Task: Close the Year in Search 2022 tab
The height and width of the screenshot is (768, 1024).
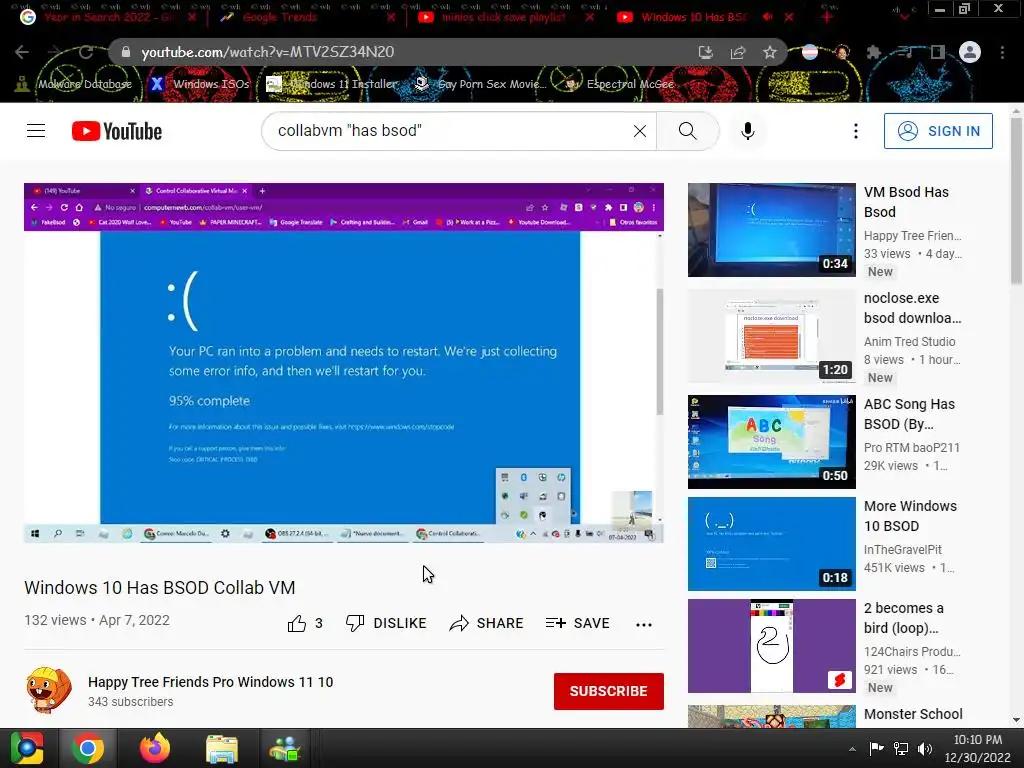Action: [x=191, y=18]
